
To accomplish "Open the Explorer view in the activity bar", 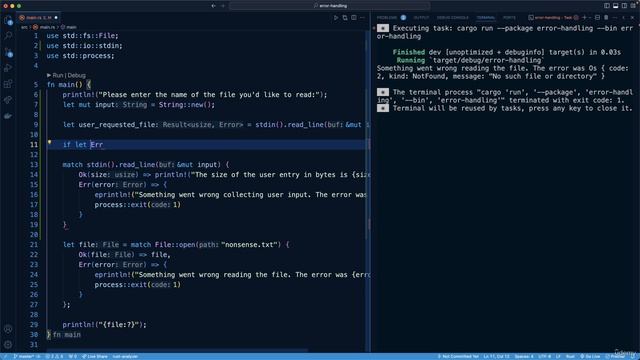I will 8,20.
